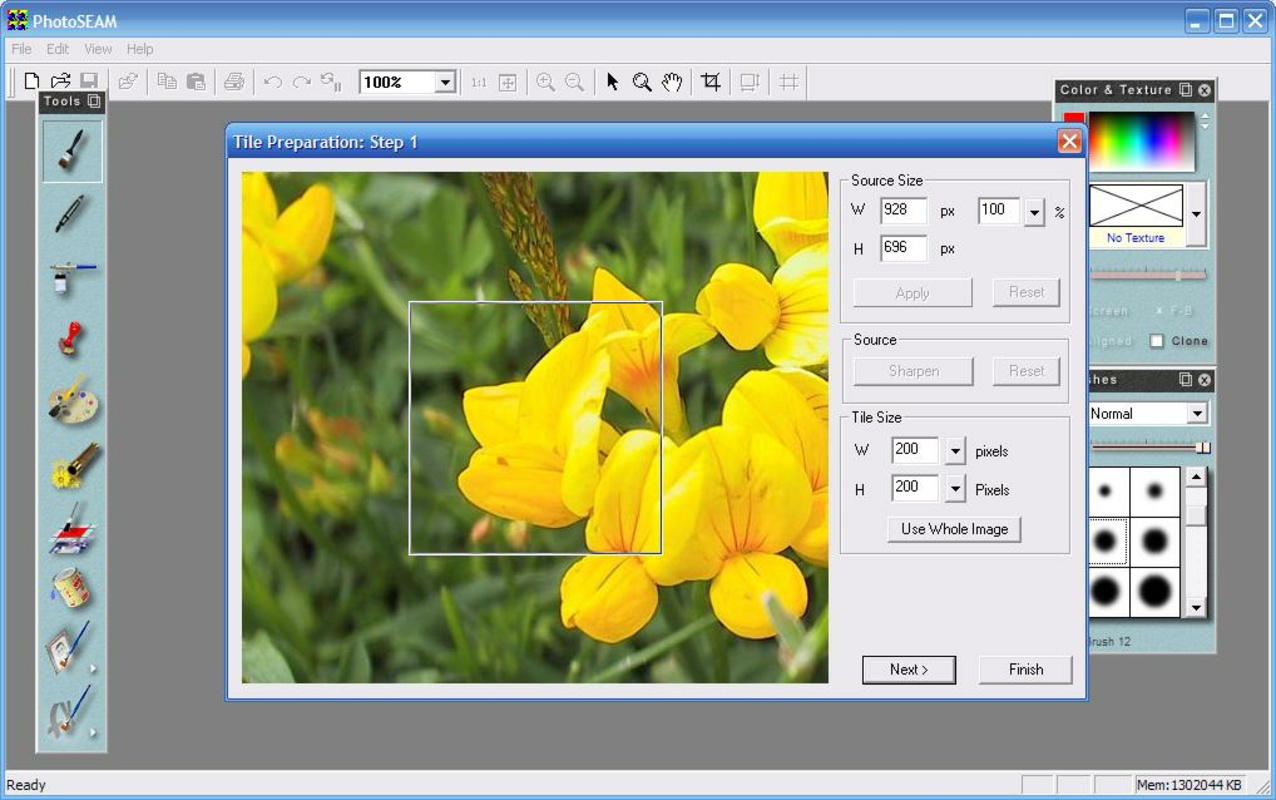
Task: Select the paint palette tool
Action: pos(72,403)
